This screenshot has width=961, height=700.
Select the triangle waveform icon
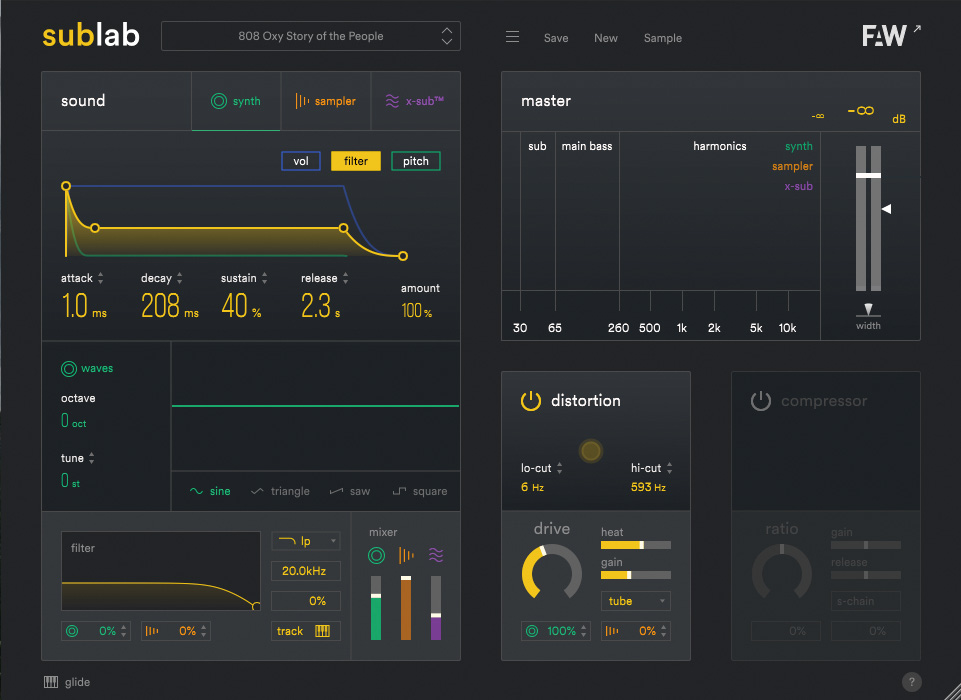point(257,491)
